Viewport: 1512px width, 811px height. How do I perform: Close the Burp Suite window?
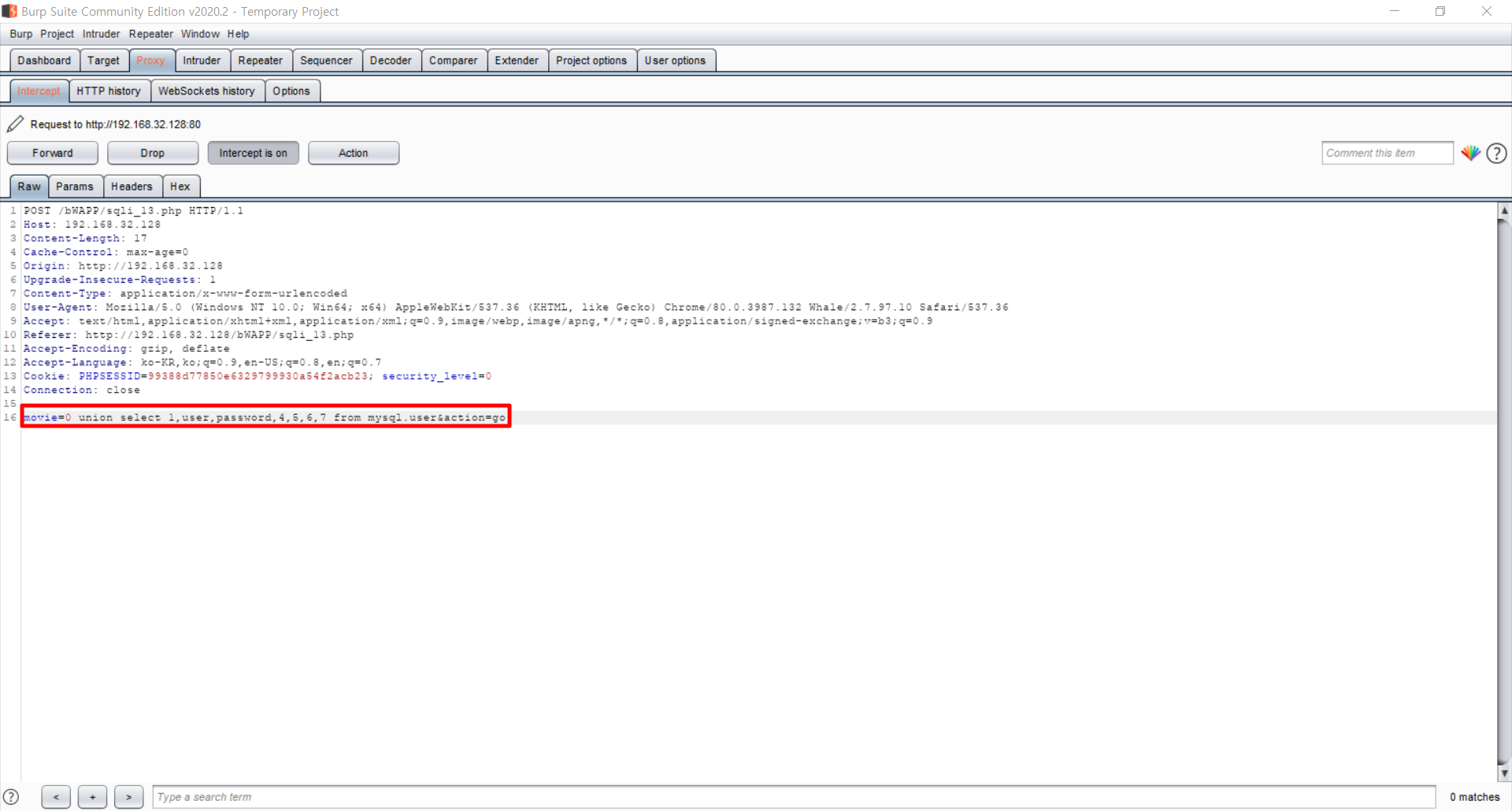1486,11
